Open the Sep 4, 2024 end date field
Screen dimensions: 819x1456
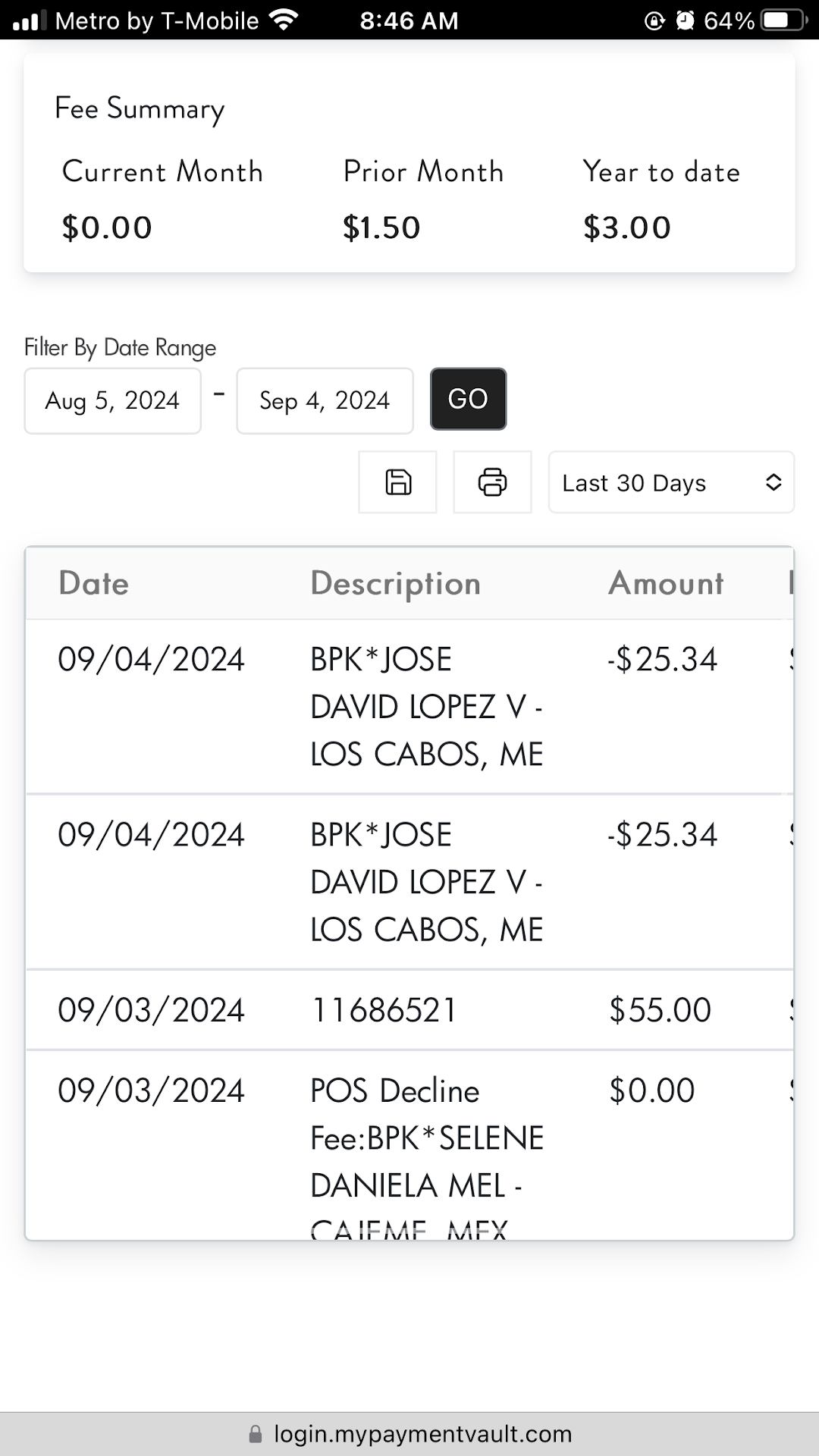(x=325, y=400)
